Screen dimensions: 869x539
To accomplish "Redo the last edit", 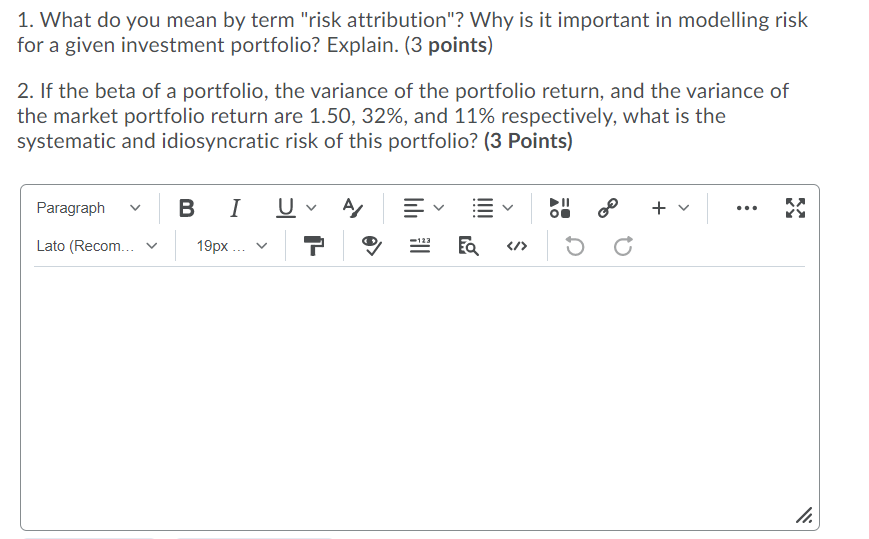I will point(623,246).
